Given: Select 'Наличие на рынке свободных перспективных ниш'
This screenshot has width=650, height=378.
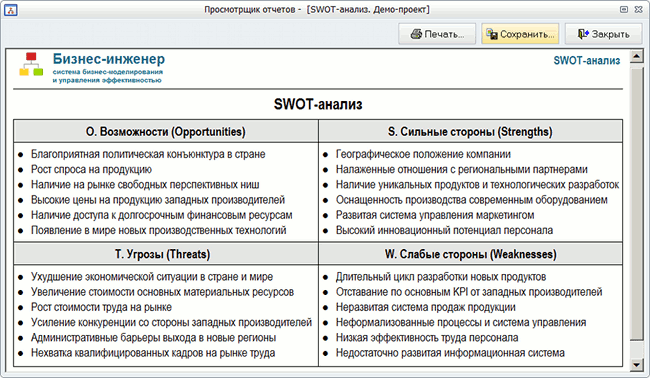Looking at the screenshot, I should pyautogui.click(x=145, y=184).
